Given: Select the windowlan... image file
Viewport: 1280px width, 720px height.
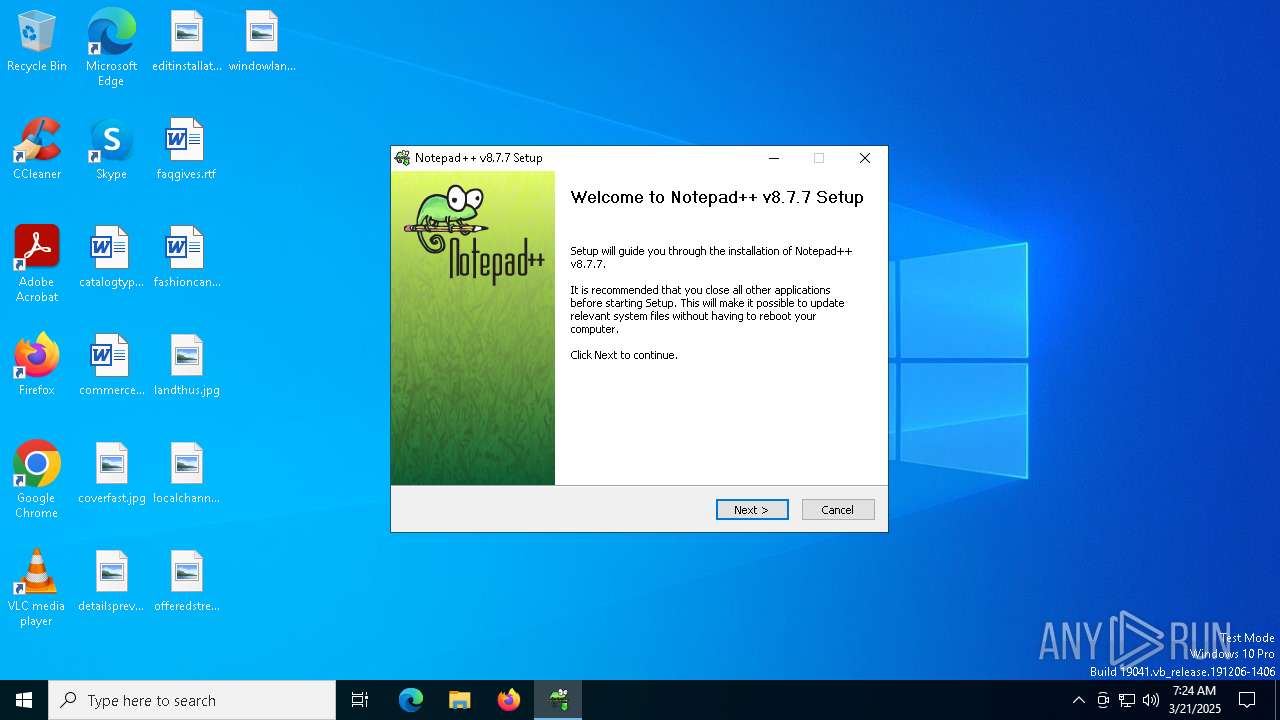Looking at the screenshot, I should pyautogui.click(x=262, y=42).
